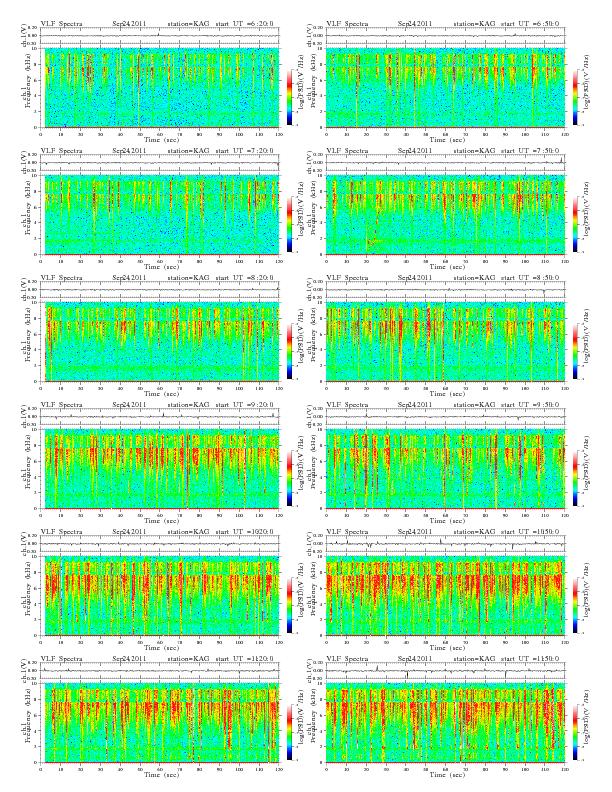The image size is (612, 792).
Task: Open the spectrogram starting at UT 10:50:0
Action: 445,596
